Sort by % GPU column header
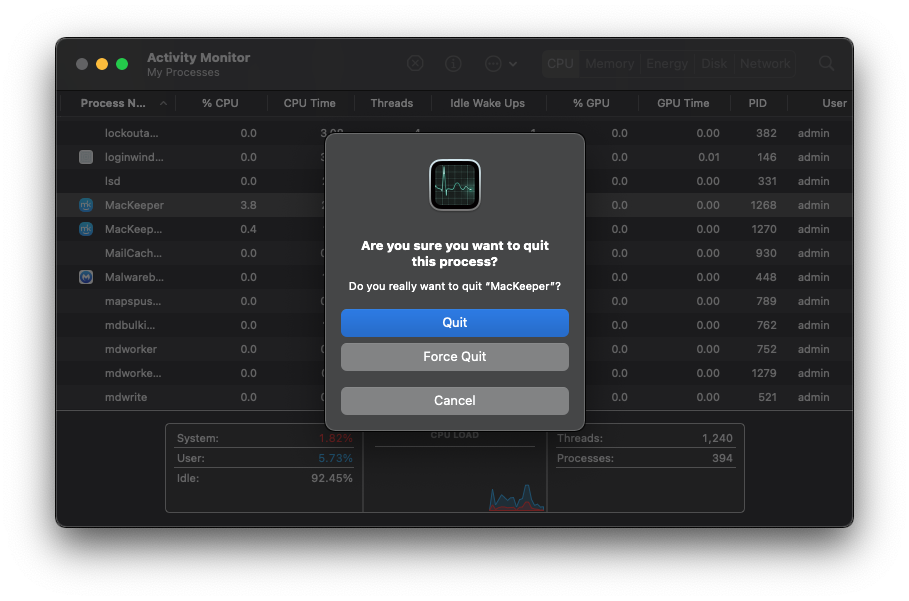 pyautogui.click(x=591, y=103)
